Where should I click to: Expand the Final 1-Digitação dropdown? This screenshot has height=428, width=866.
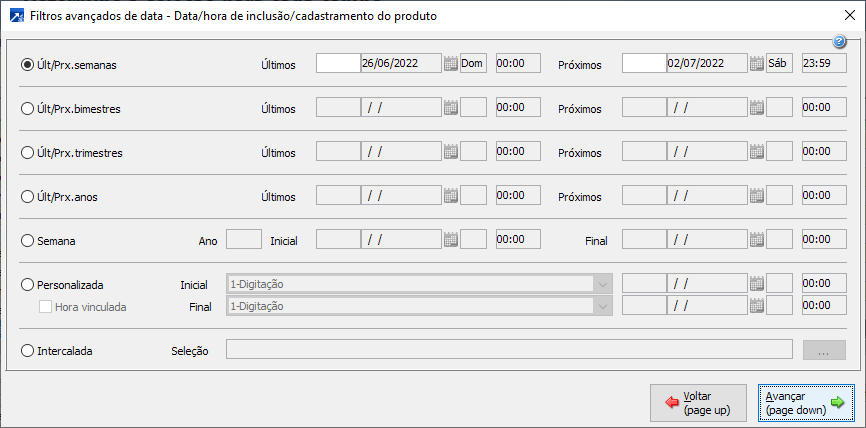(x=602, y=306)
